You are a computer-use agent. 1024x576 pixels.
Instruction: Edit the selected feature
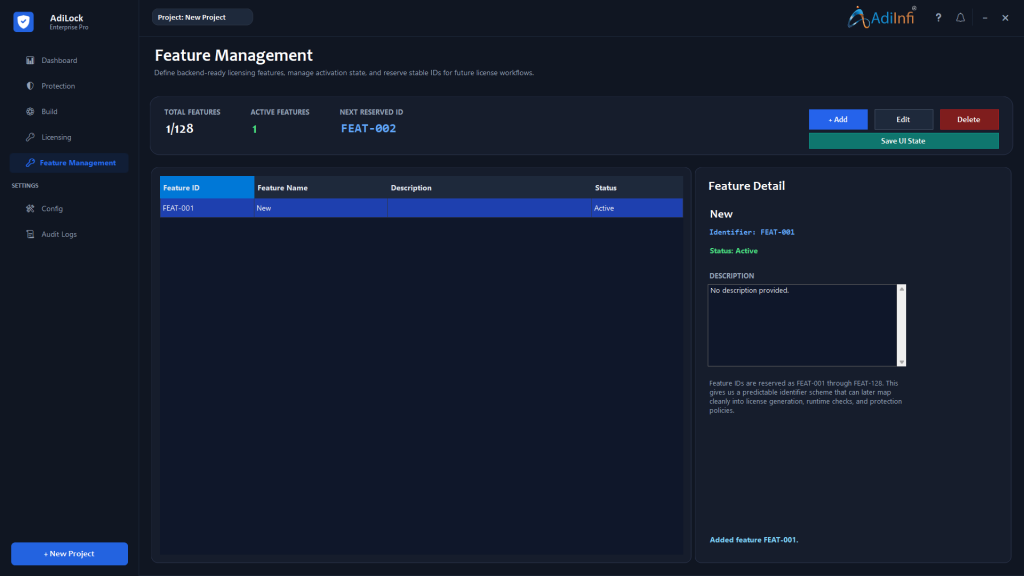[903, 119]
